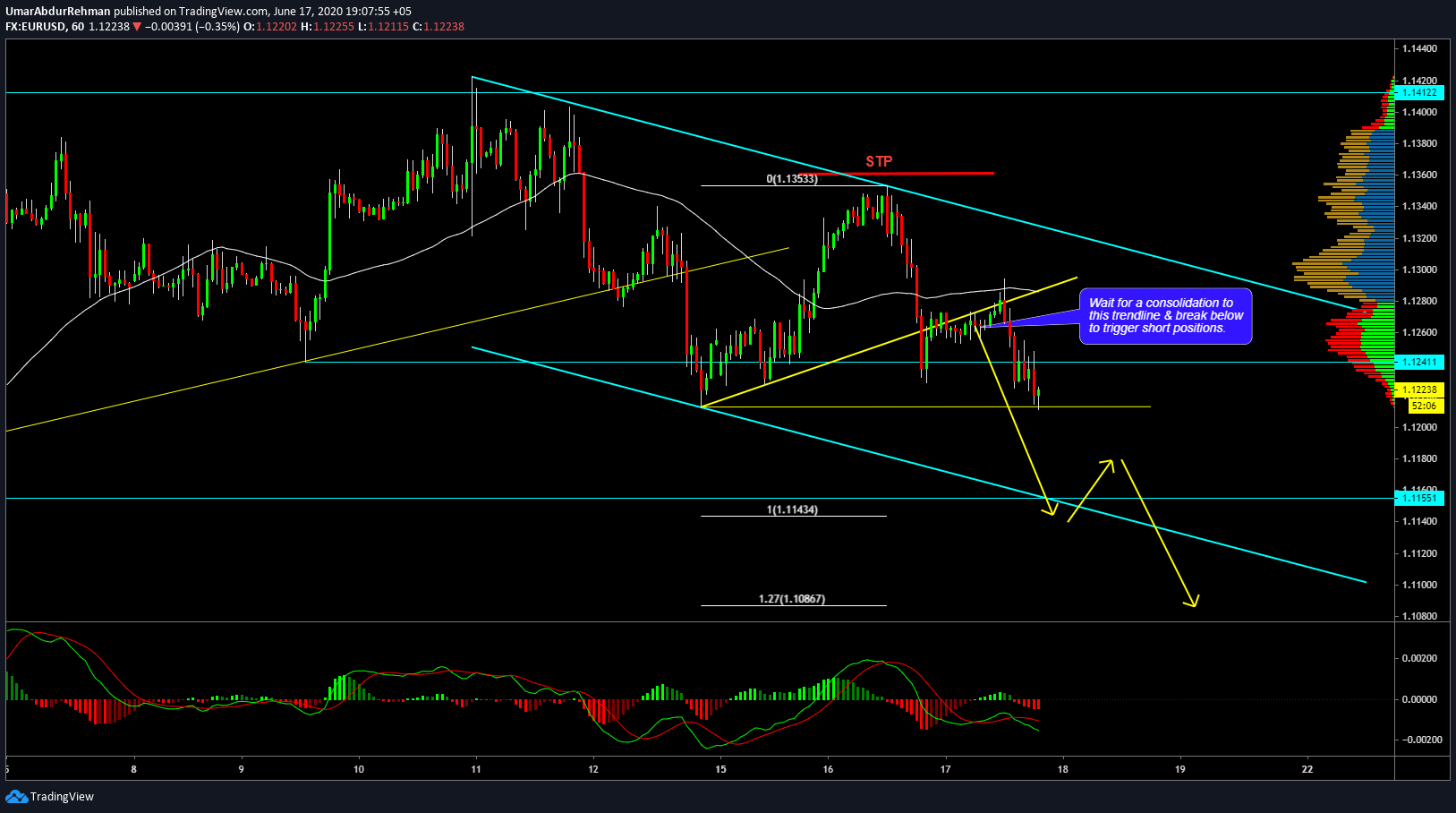Click date label 19 on time axis
This screenshot has height=813, width=1456.
[1180, 769]
